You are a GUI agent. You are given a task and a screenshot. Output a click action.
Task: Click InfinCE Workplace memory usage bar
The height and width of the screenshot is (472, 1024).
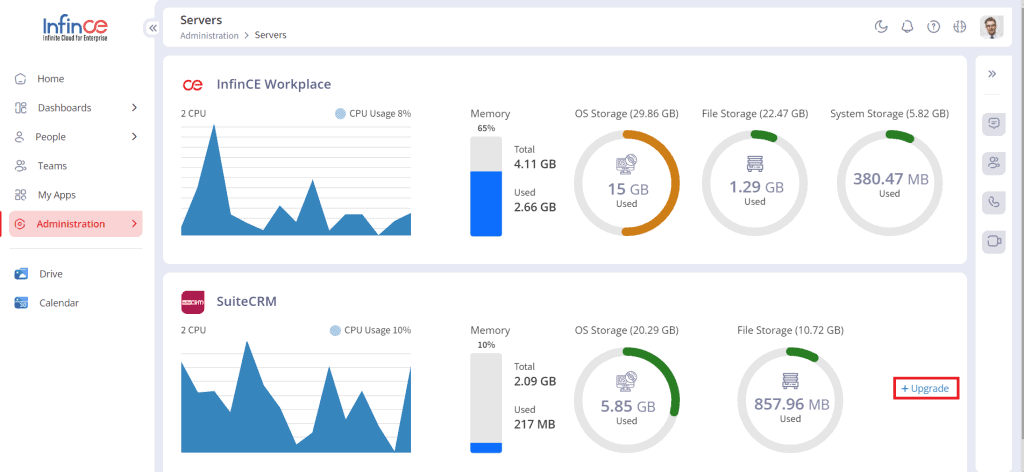[486, 186]
